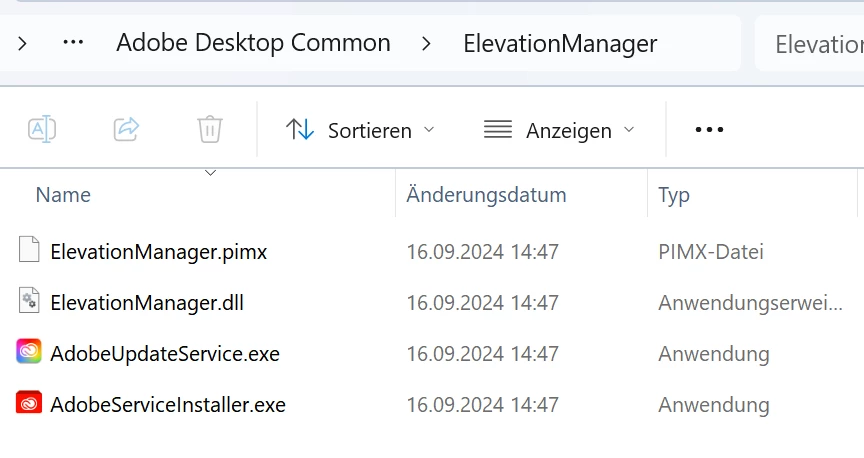Expand chevron after Adobe Desktop Common
This screenshot has height=458, width=864.
426,43
